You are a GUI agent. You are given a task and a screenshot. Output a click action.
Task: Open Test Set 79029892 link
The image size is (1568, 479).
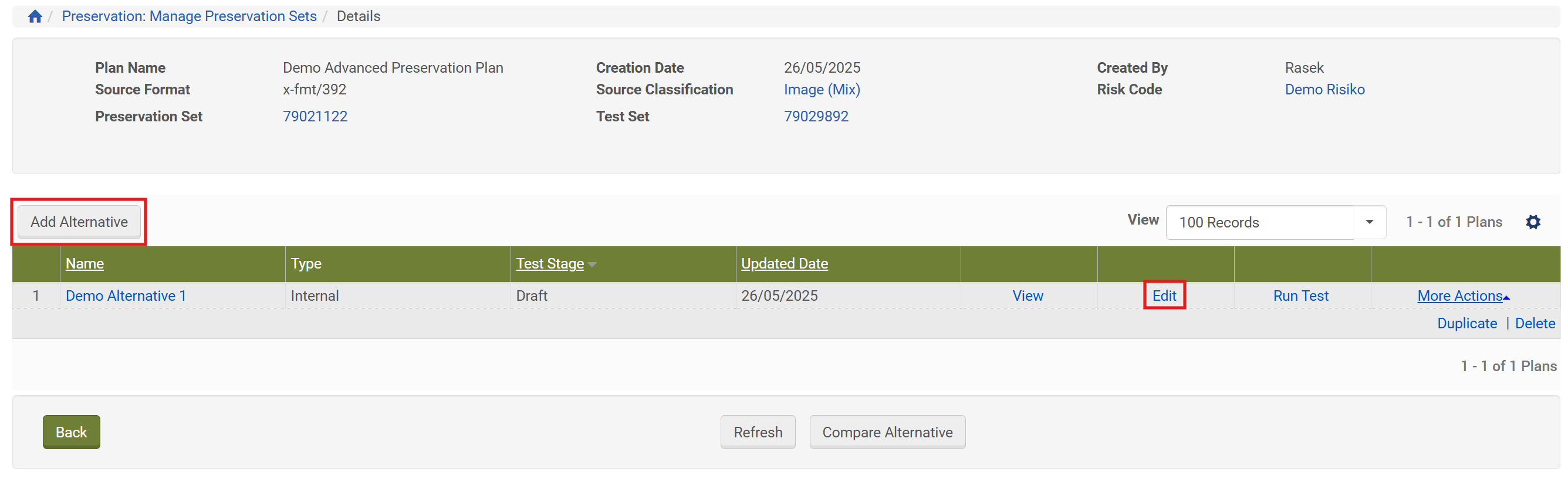pyautogui.click(x=815, y=116)
